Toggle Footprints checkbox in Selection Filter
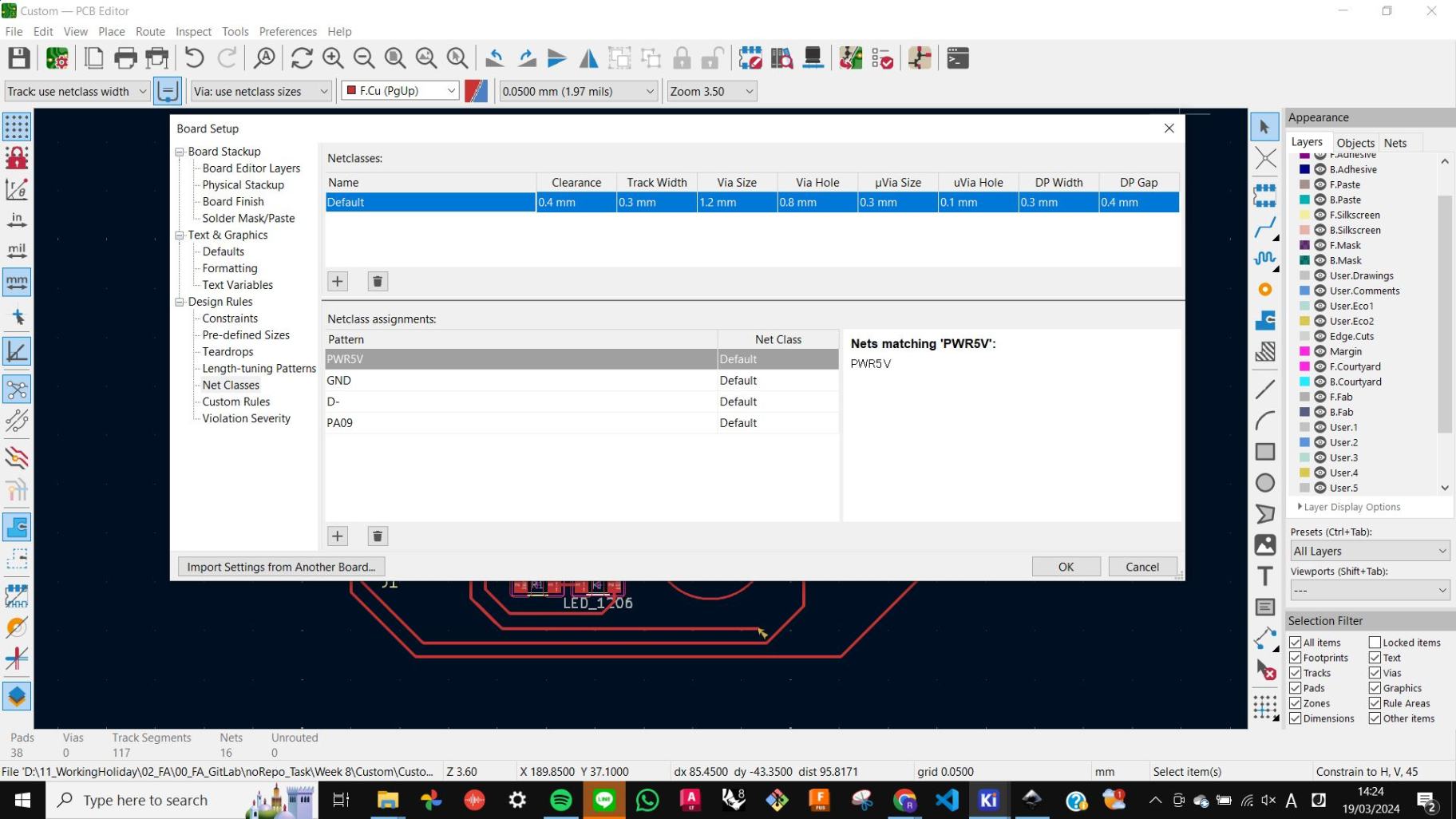 [x=1296, y=658]
